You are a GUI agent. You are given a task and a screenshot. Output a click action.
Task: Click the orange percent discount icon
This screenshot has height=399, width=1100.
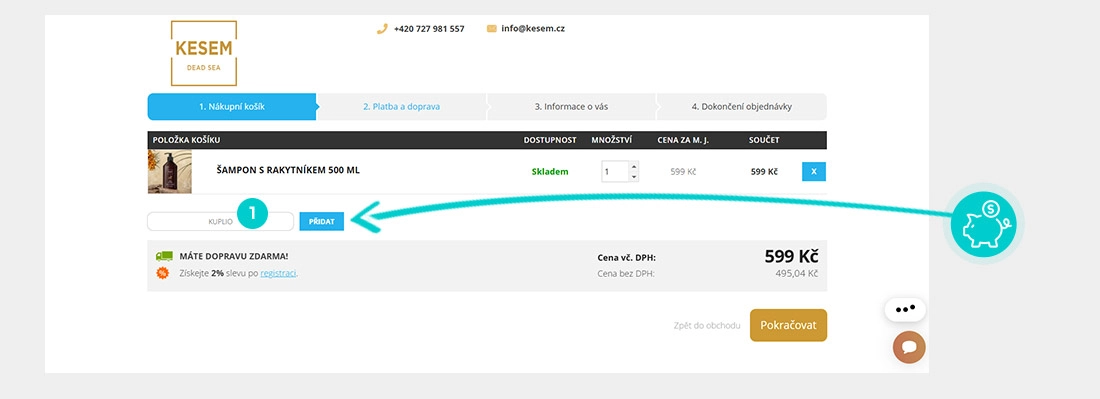[163, 273]
